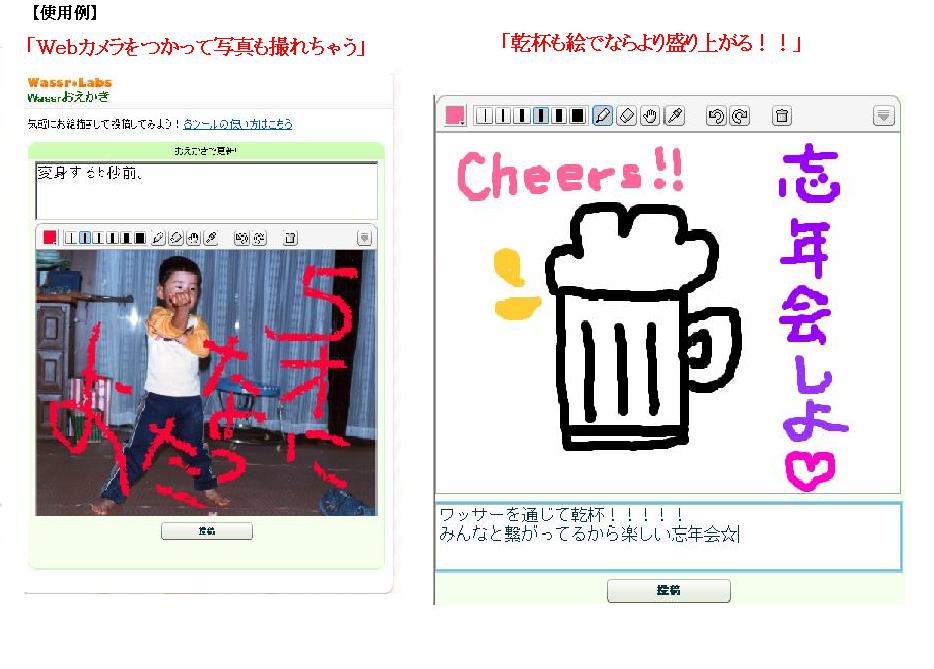The image size is (934, 669).
Task: Click redo in the beer drawing toolbar
Action: (x=740, y=116)
